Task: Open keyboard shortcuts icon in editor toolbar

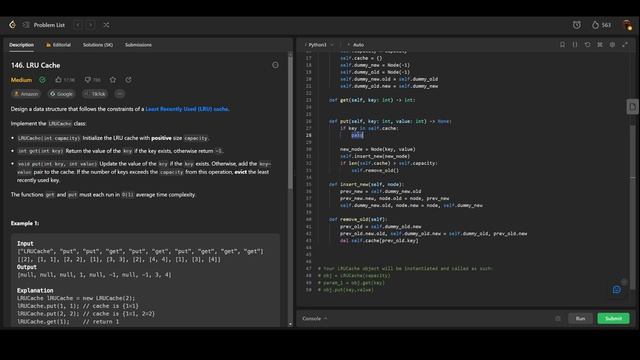Action: (600, 44)
